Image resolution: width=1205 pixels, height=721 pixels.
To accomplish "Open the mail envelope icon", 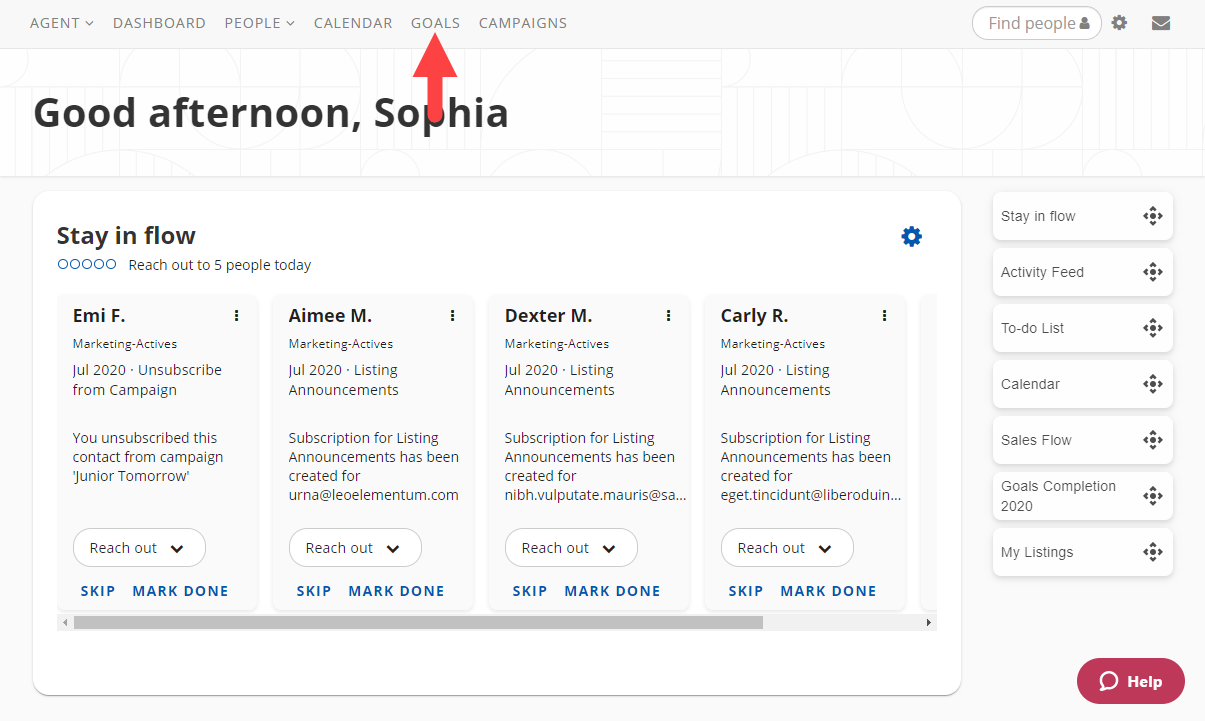I will (x=1161, y=23).
